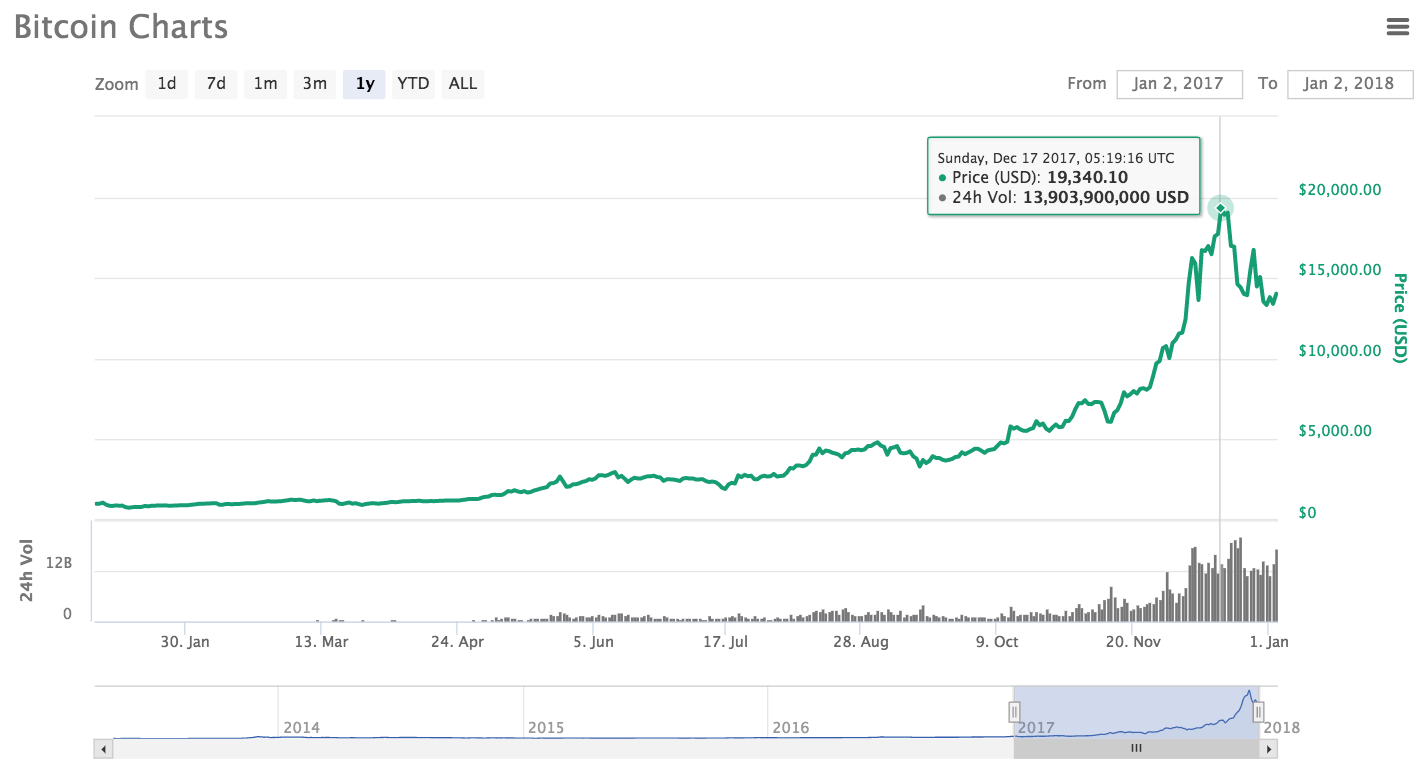Click the 5. Jun axis label
The width and height of the screenshot is (1420, 780).
coord(594,641)
